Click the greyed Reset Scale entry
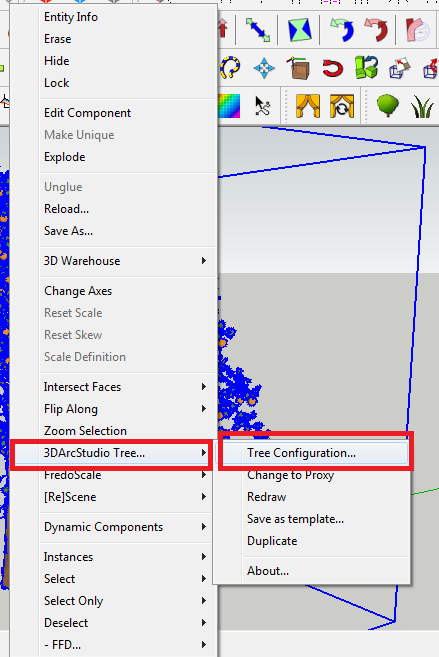This screenshot has height=657, width=439. 127,313
